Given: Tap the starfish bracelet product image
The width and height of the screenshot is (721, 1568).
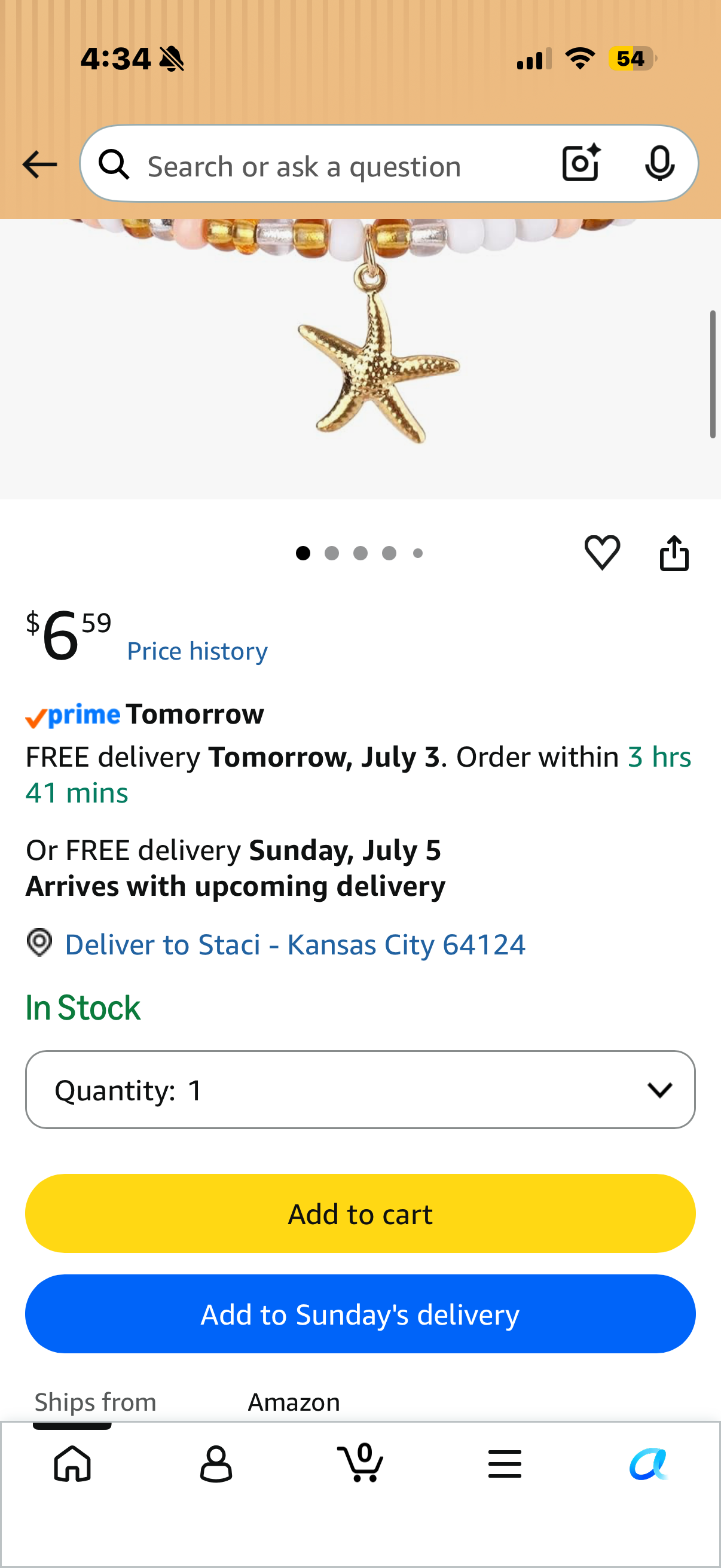Looking at the screenshot, I should tap(360, 359).
